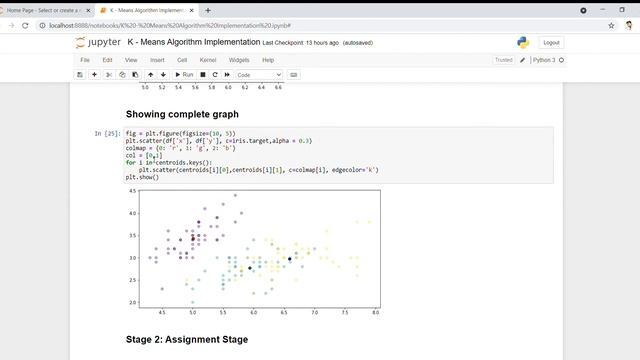This screenshot has height=360, width=640.
Task: Go forward using the browser forward arrow
Action: (x=11, y=25)
